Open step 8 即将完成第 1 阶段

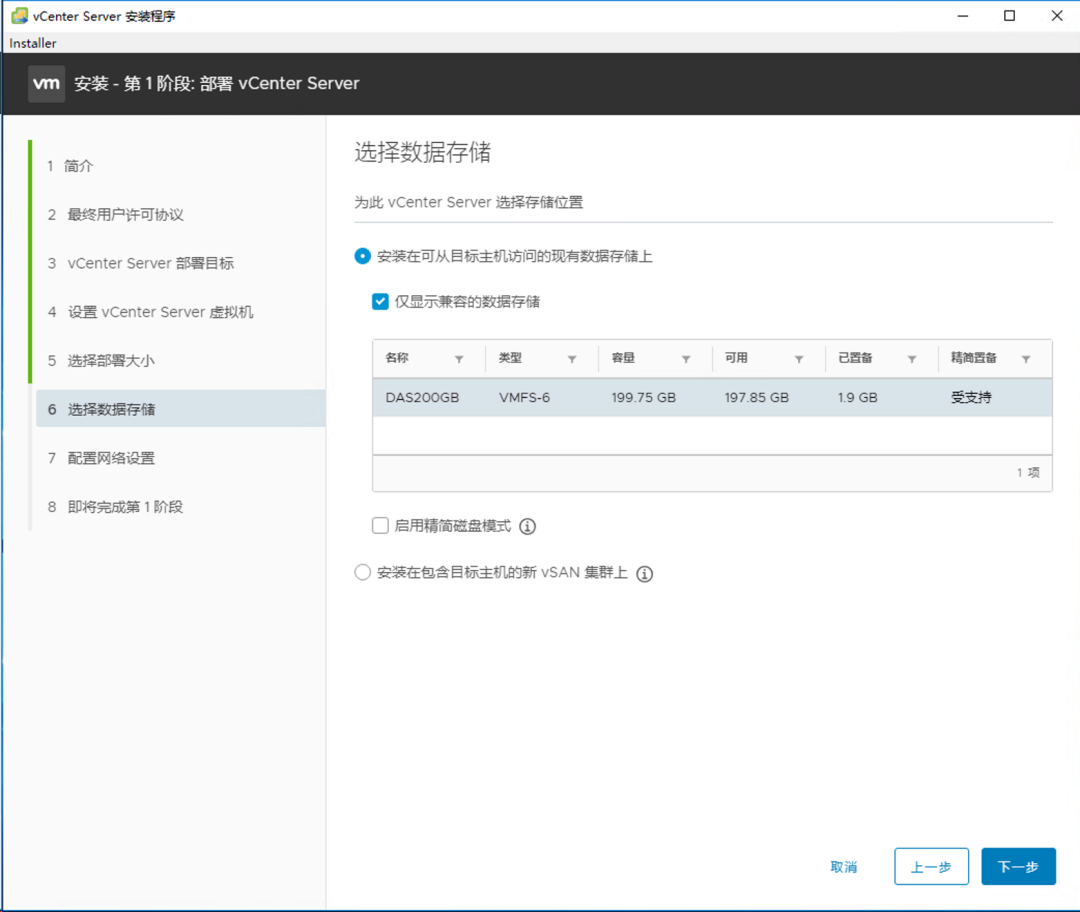pyautogui.click(x=115, y=507)
